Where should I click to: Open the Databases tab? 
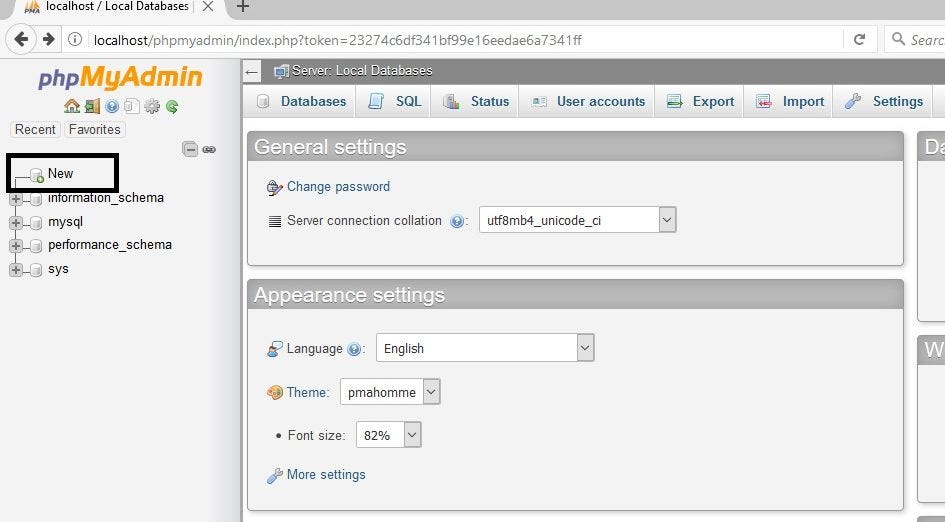point(301,101)
